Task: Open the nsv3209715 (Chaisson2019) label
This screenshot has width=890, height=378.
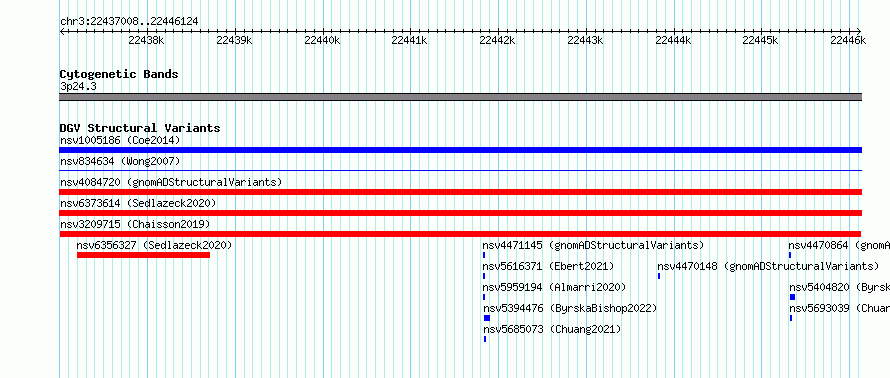Action: [135, 224]
